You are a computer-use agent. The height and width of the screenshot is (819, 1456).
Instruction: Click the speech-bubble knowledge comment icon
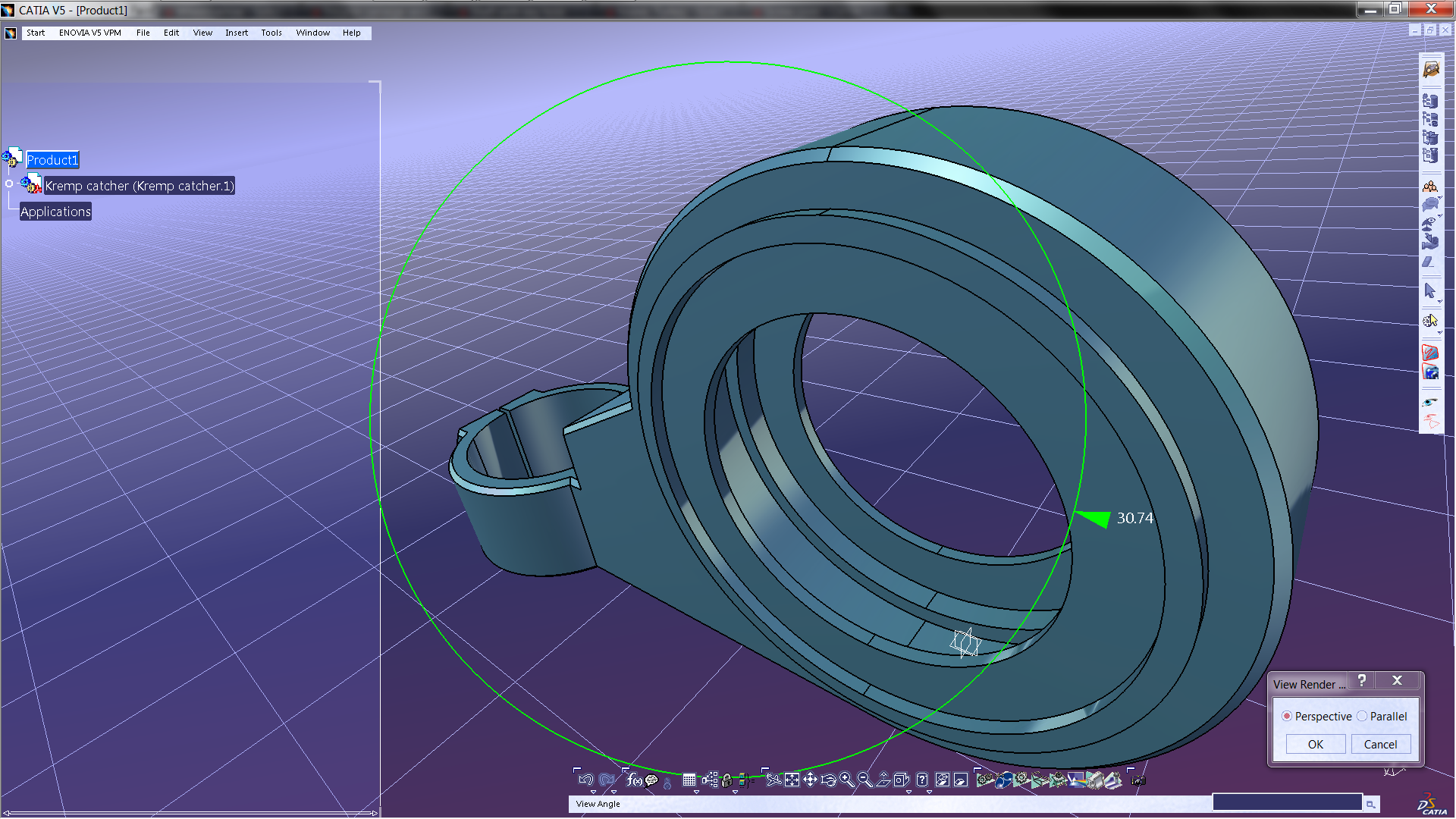pos(651,780)
